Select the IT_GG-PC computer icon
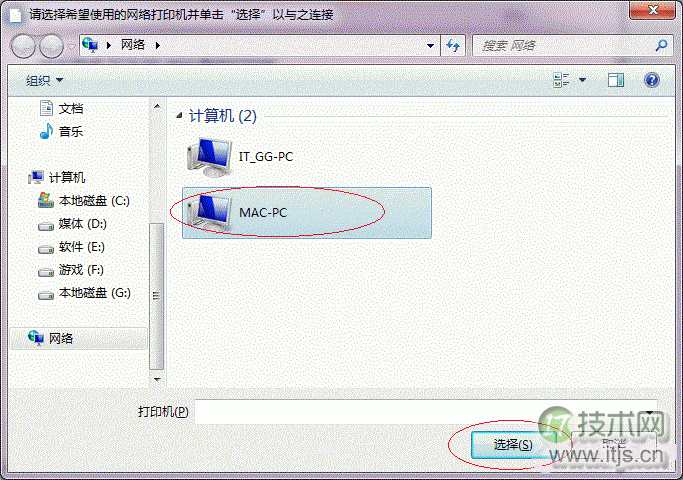 (209, 157)
